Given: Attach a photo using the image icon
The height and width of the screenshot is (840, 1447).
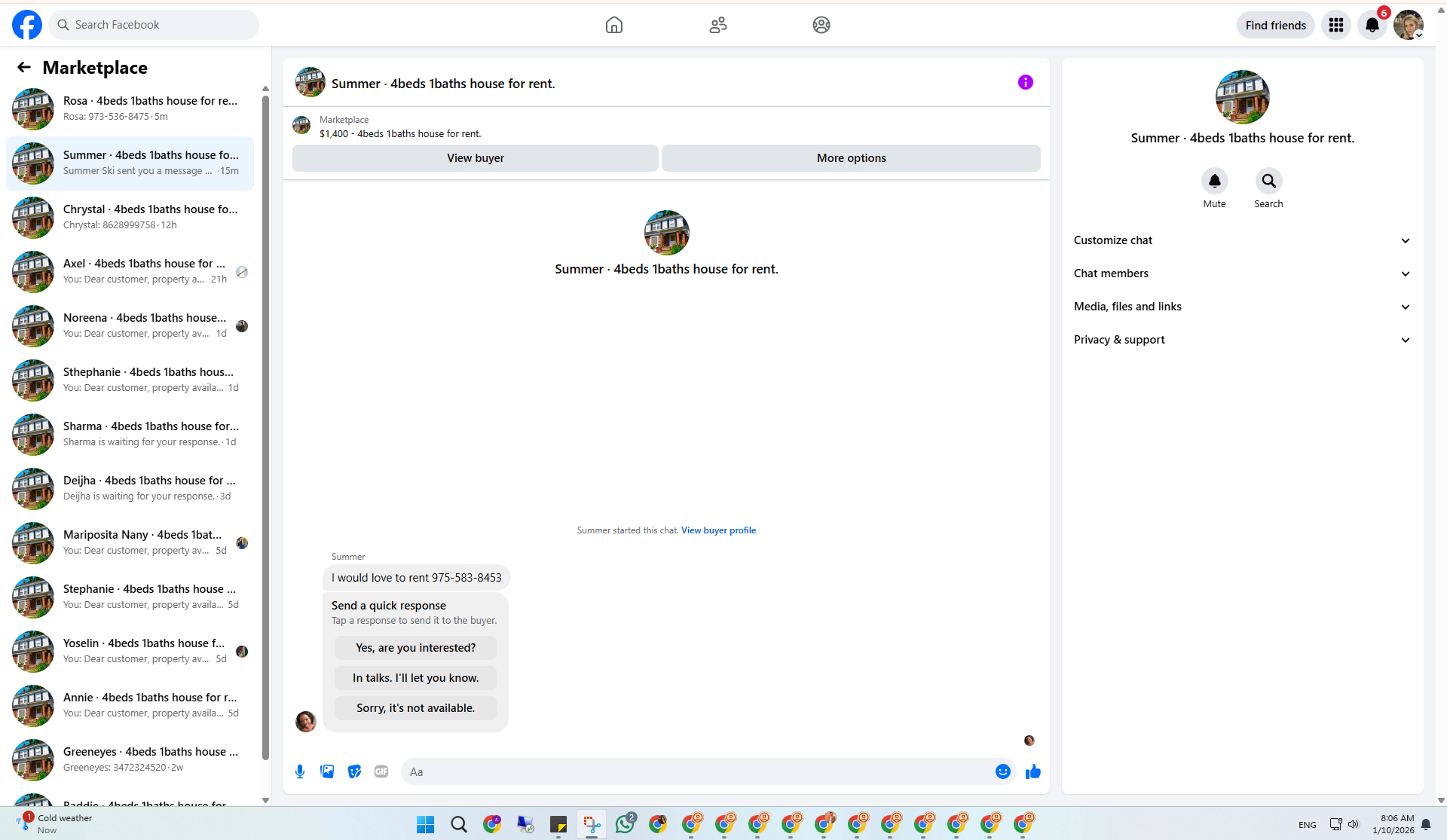Looking at the screenshot, I should [327, 771].
